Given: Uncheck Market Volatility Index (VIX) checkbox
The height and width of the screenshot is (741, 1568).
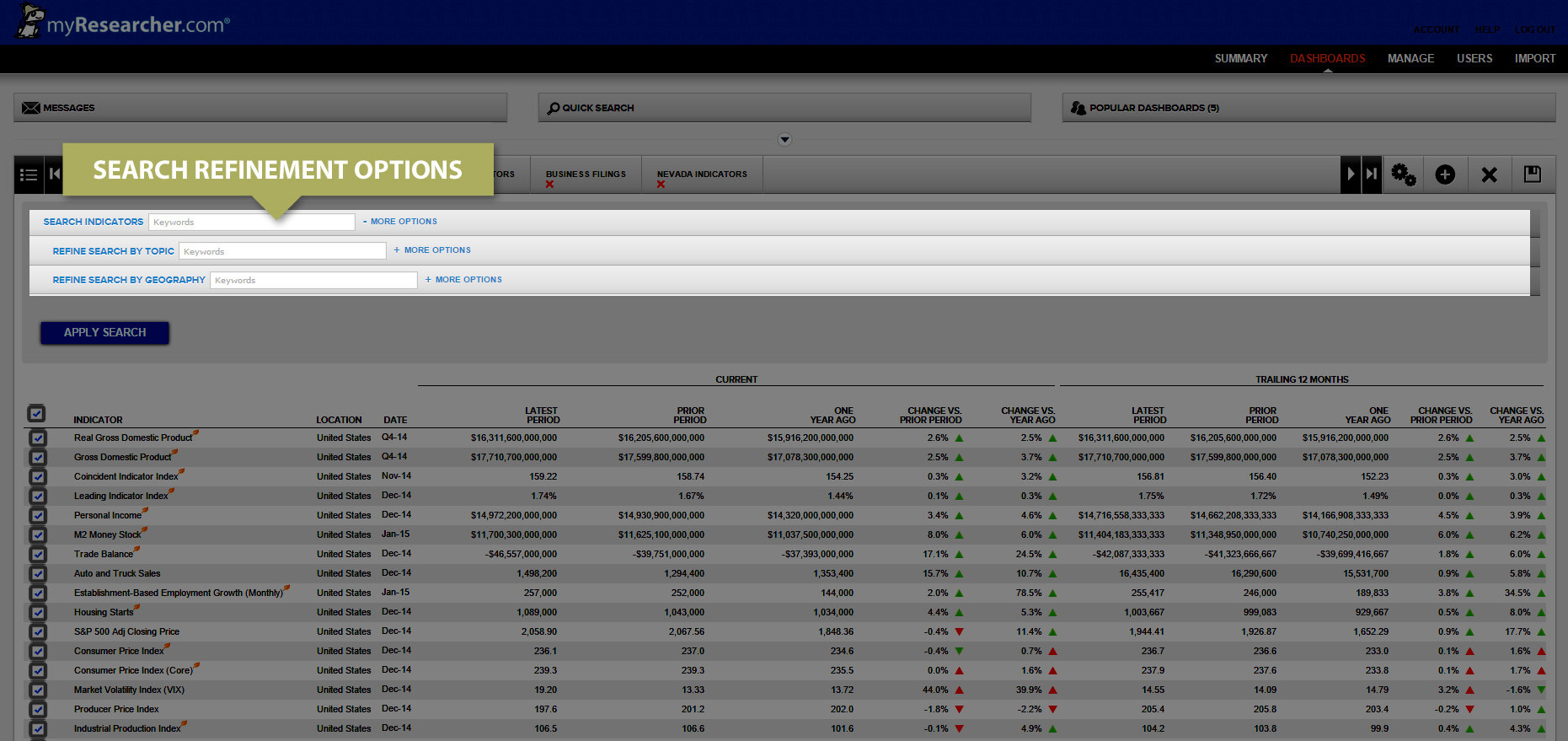Looking at the screenshot, I should 38,690.
